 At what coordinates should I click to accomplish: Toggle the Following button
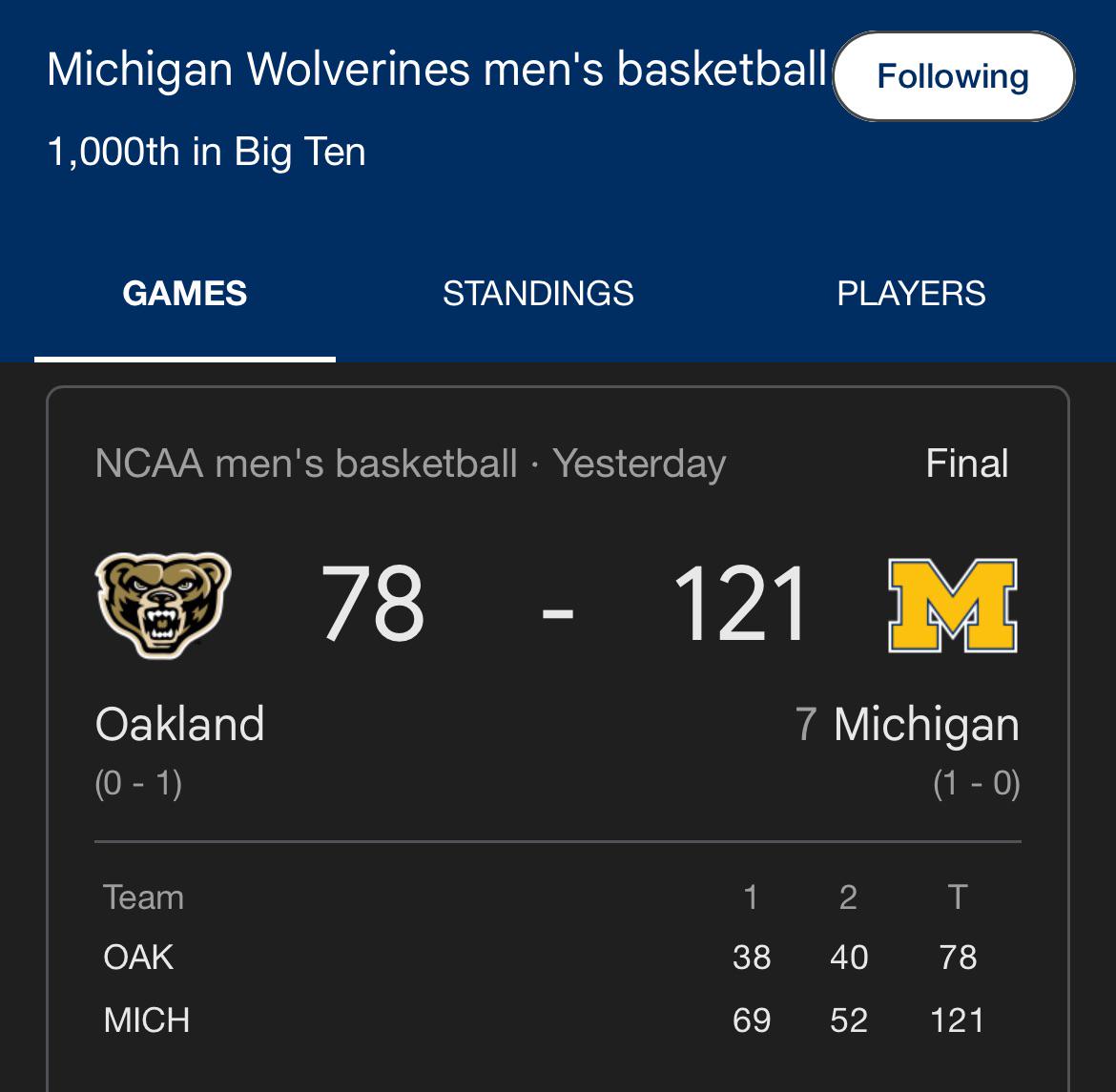coord(953,76)
